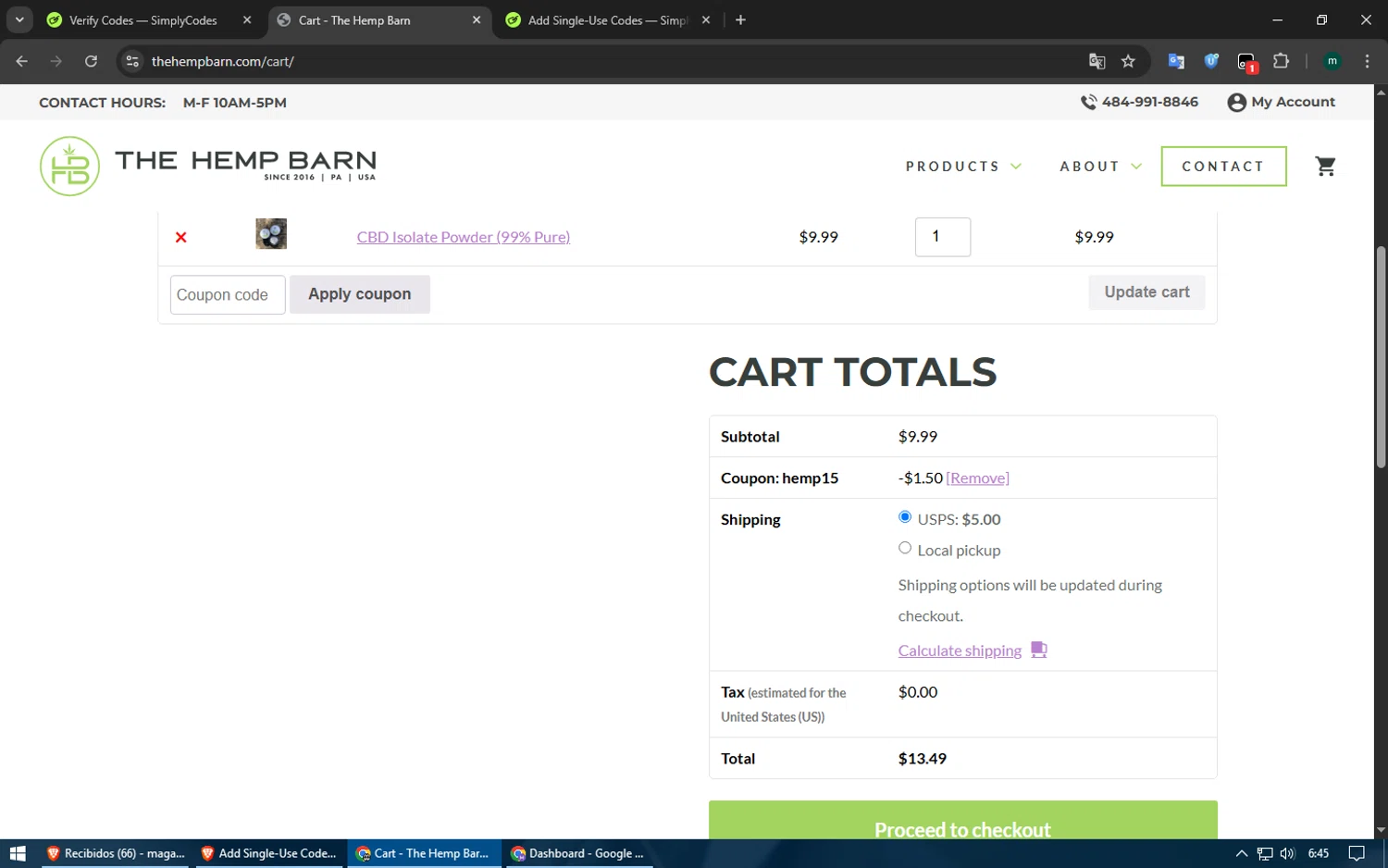This screenshot has width=1388, height=868.
Task: Open the translate page icon in address bar
Action: [1097, 61]
